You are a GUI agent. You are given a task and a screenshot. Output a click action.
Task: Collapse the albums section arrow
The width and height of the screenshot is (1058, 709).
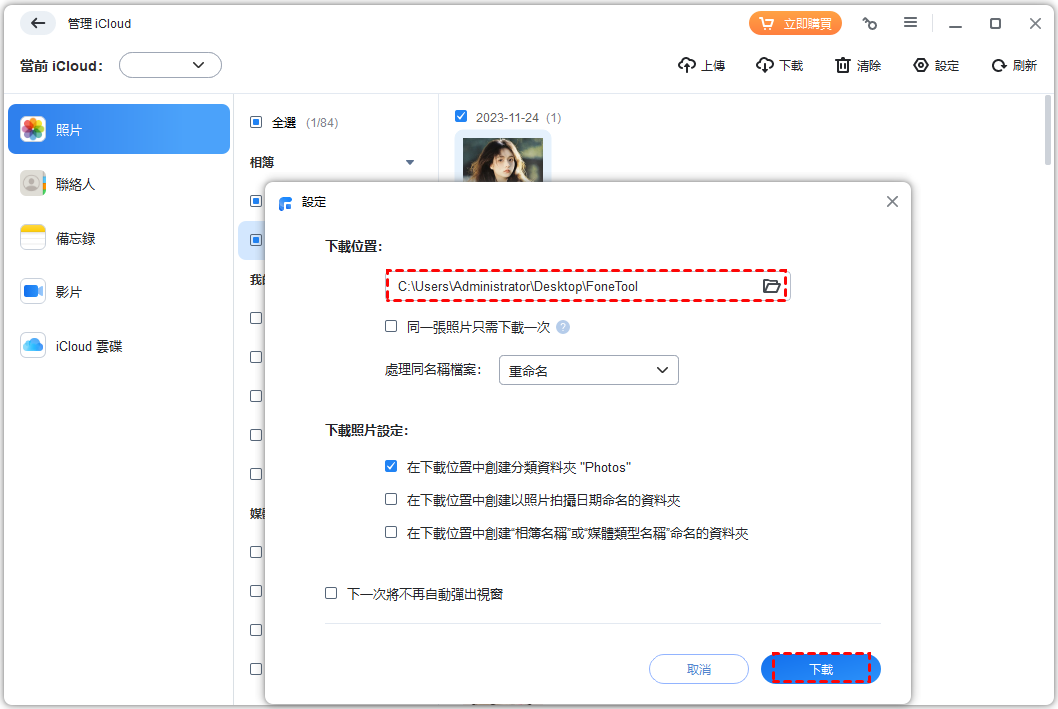tap(409, 162)
